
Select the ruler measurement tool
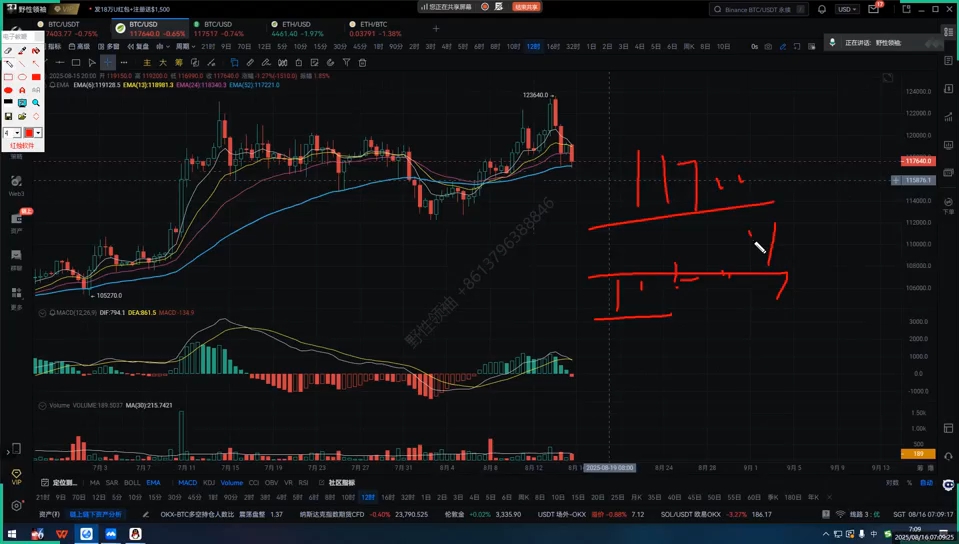point(250,62)
